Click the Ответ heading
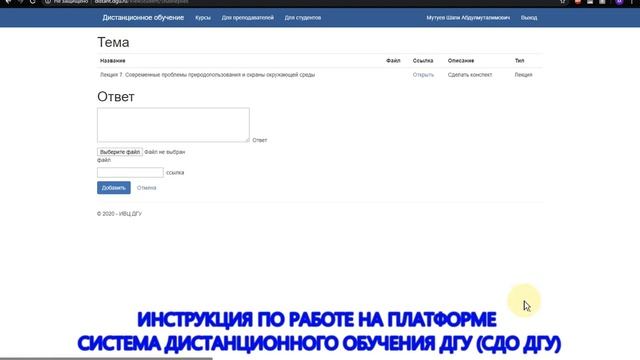 (116, 97)
